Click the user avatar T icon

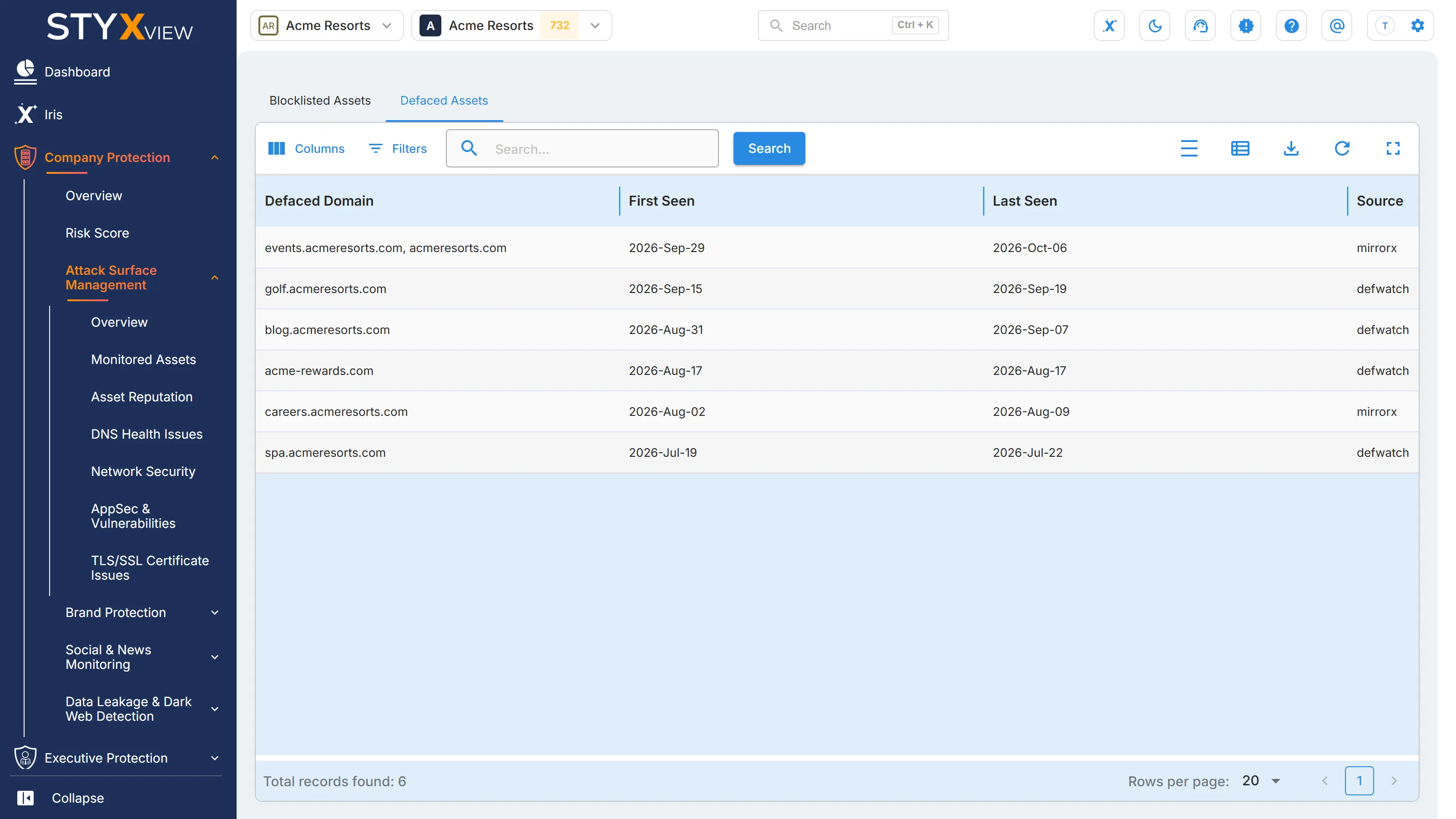click(x=1385, y=25)
